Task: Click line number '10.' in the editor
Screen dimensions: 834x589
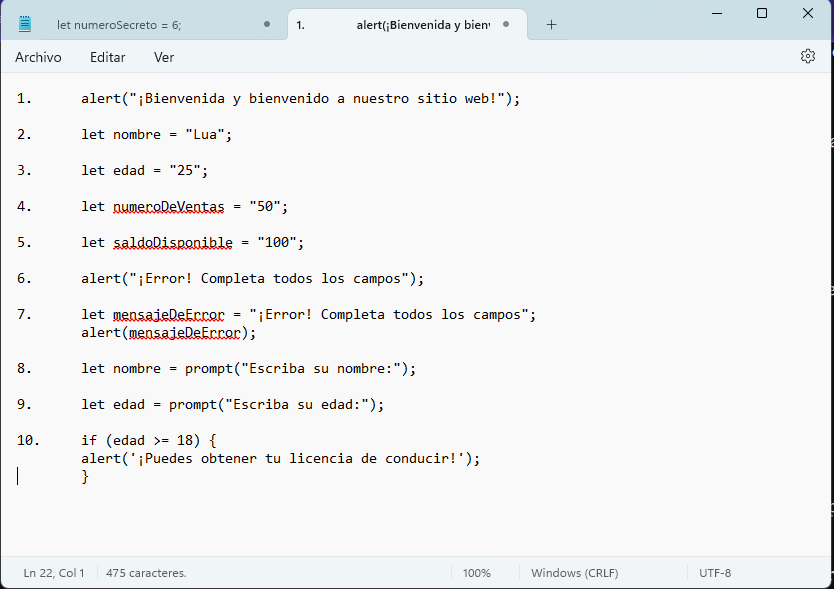Action: pos(28,441)
